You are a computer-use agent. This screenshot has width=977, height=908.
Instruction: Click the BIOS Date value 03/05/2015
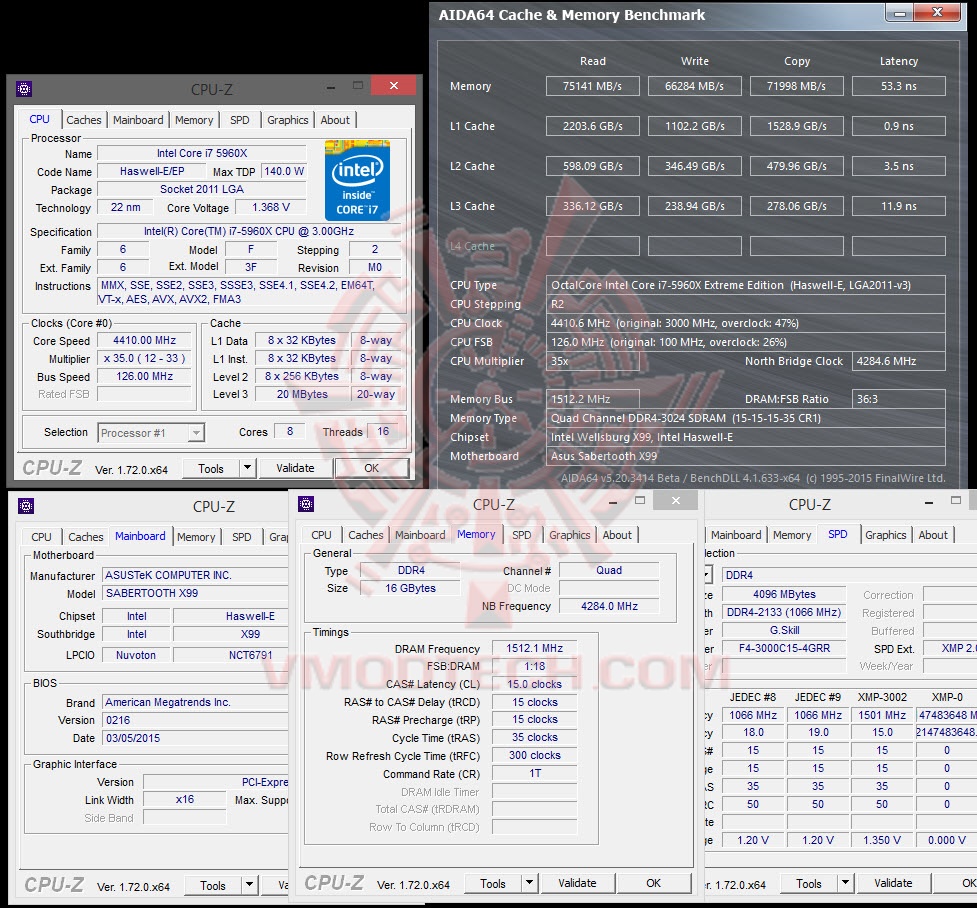(x=195, y=738)
